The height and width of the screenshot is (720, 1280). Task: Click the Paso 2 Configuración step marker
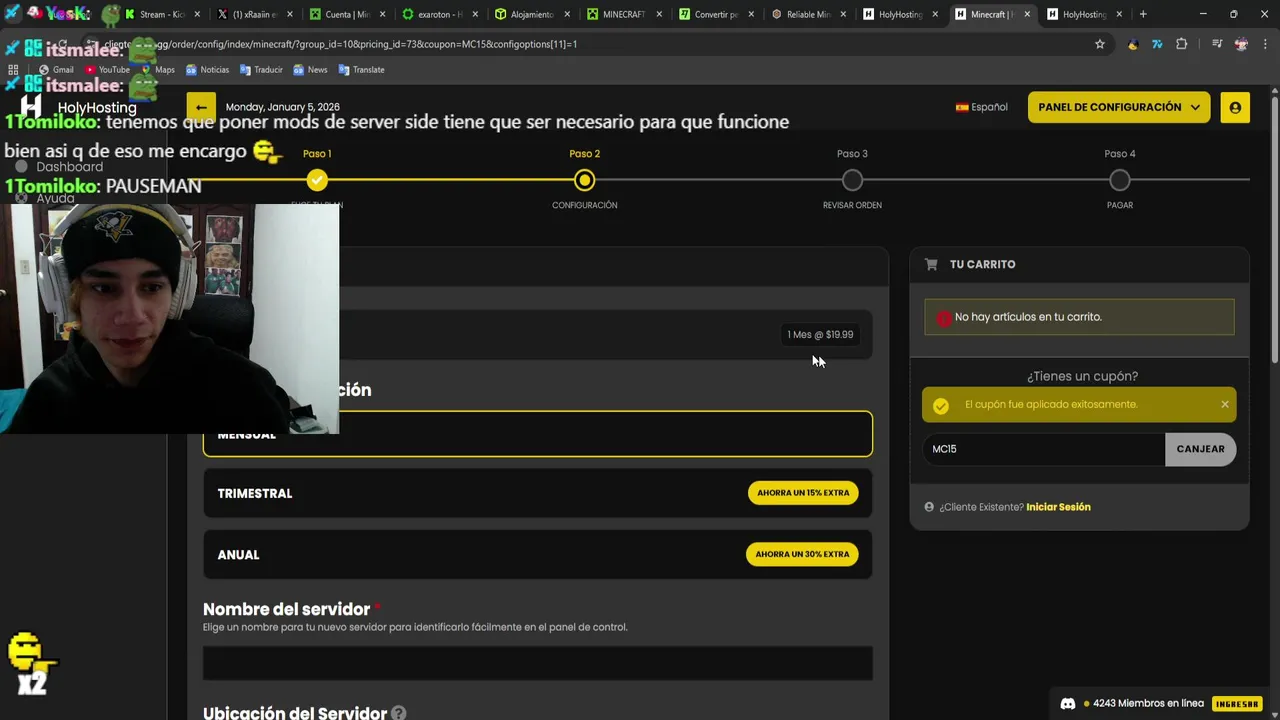[585, 180]
